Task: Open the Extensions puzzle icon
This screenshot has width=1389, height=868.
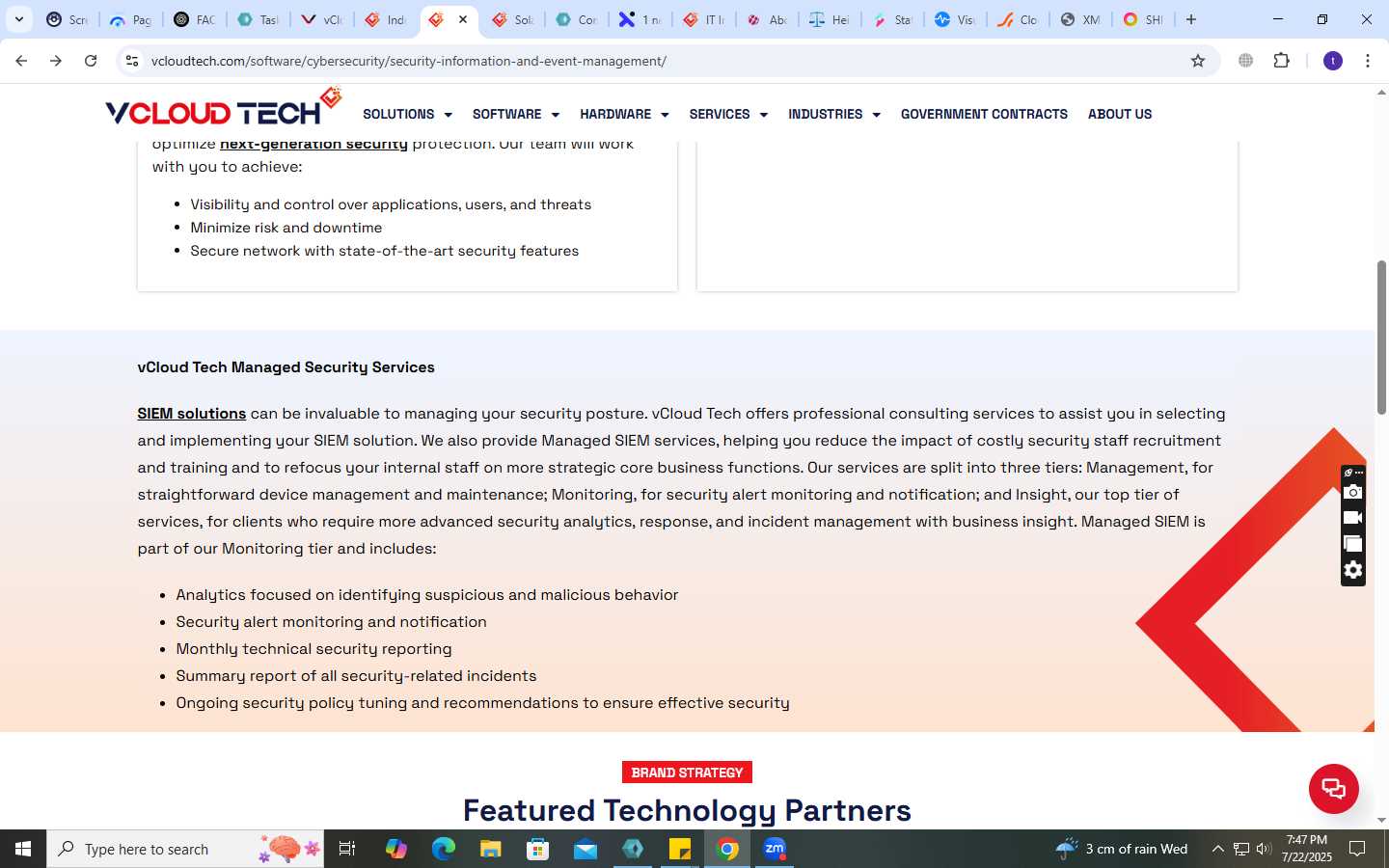Action: [1281, 61]
